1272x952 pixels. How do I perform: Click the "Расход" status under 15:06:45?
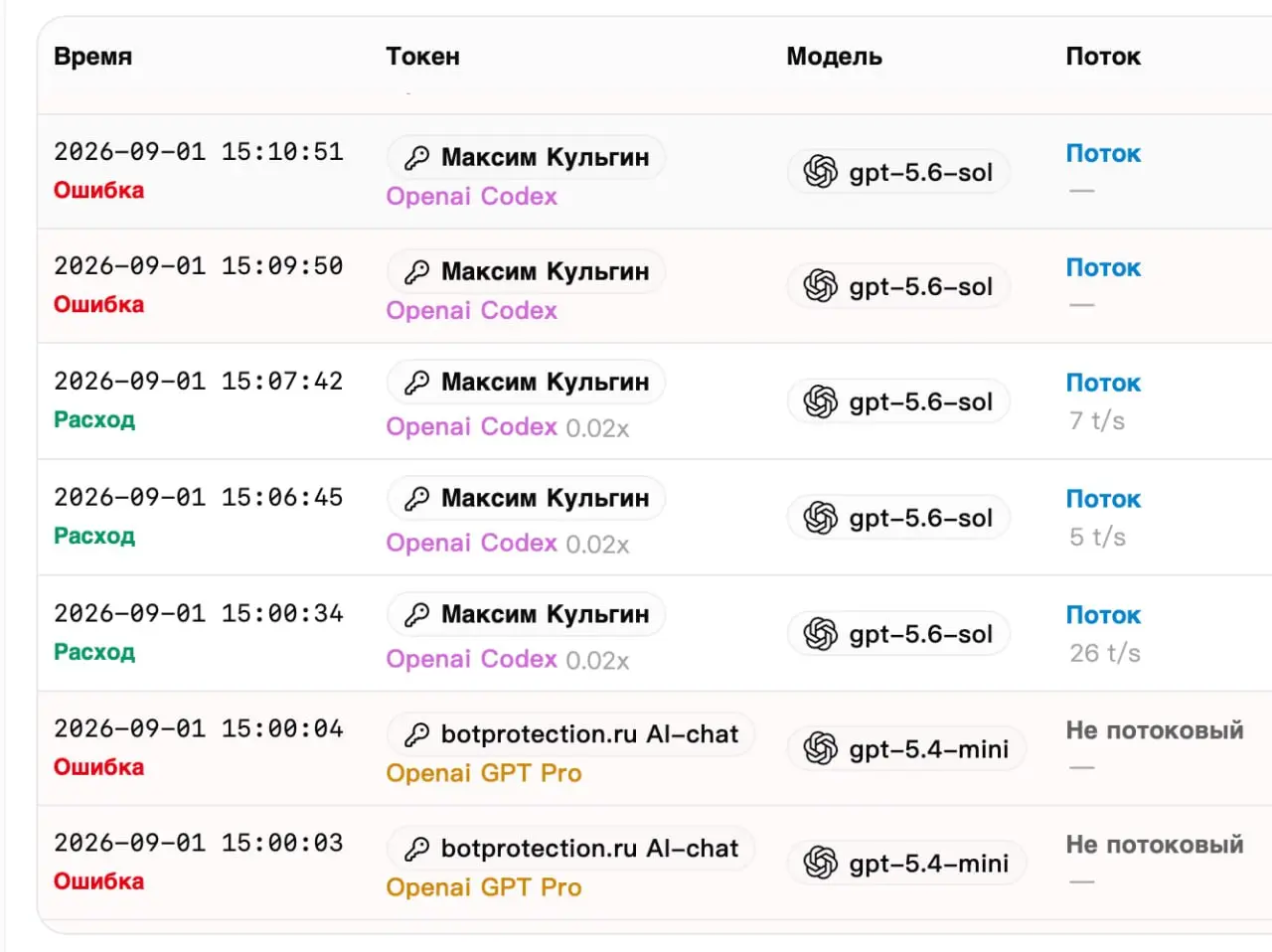(94, 537)
